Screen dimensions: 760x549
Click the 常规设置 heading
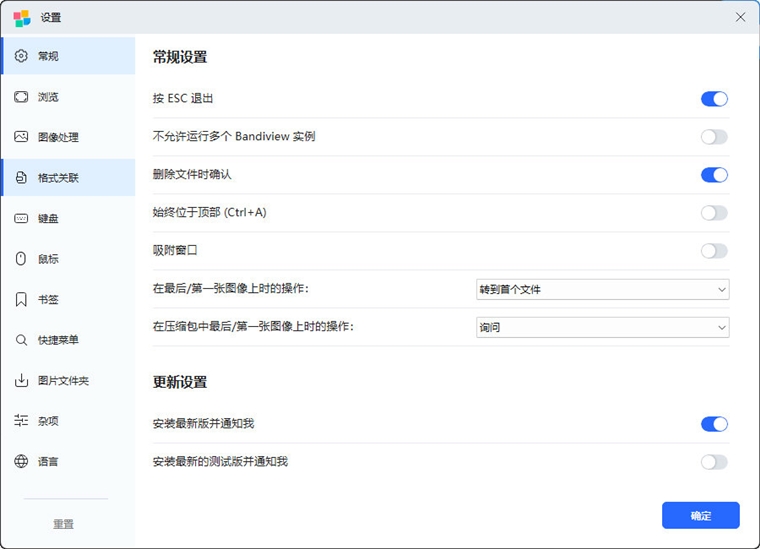[180, 57]
